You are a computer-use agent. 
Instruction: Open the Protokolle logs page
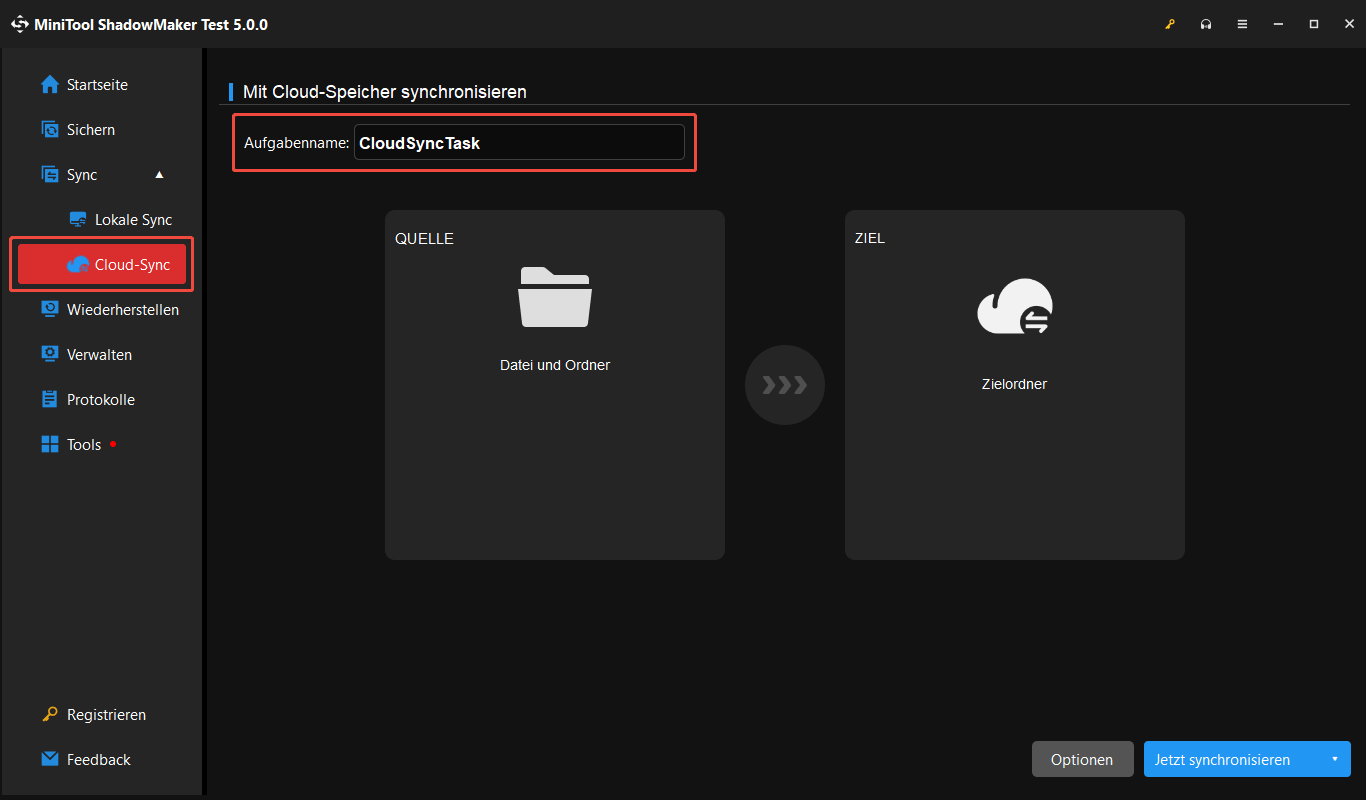pyautogui.click(x=88, y=400)
